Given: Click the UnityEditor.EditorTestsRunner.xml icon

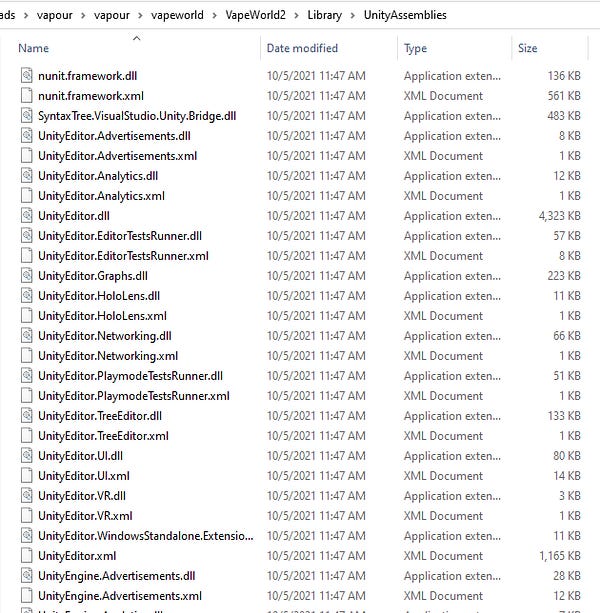Looking at the screenshot, I should (x=27, y=255).
